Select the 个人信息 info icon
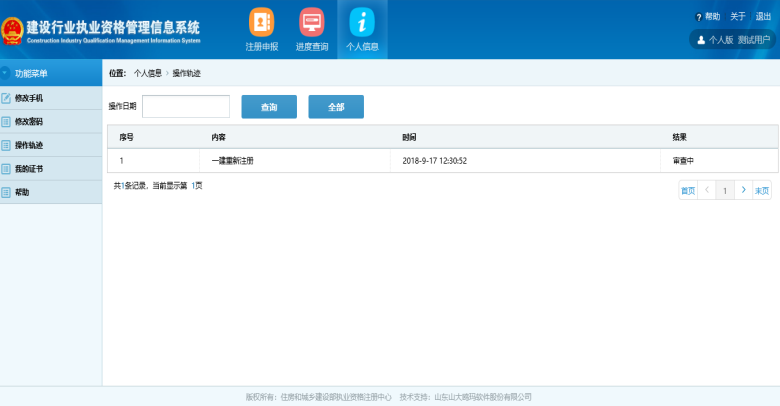 361,22
